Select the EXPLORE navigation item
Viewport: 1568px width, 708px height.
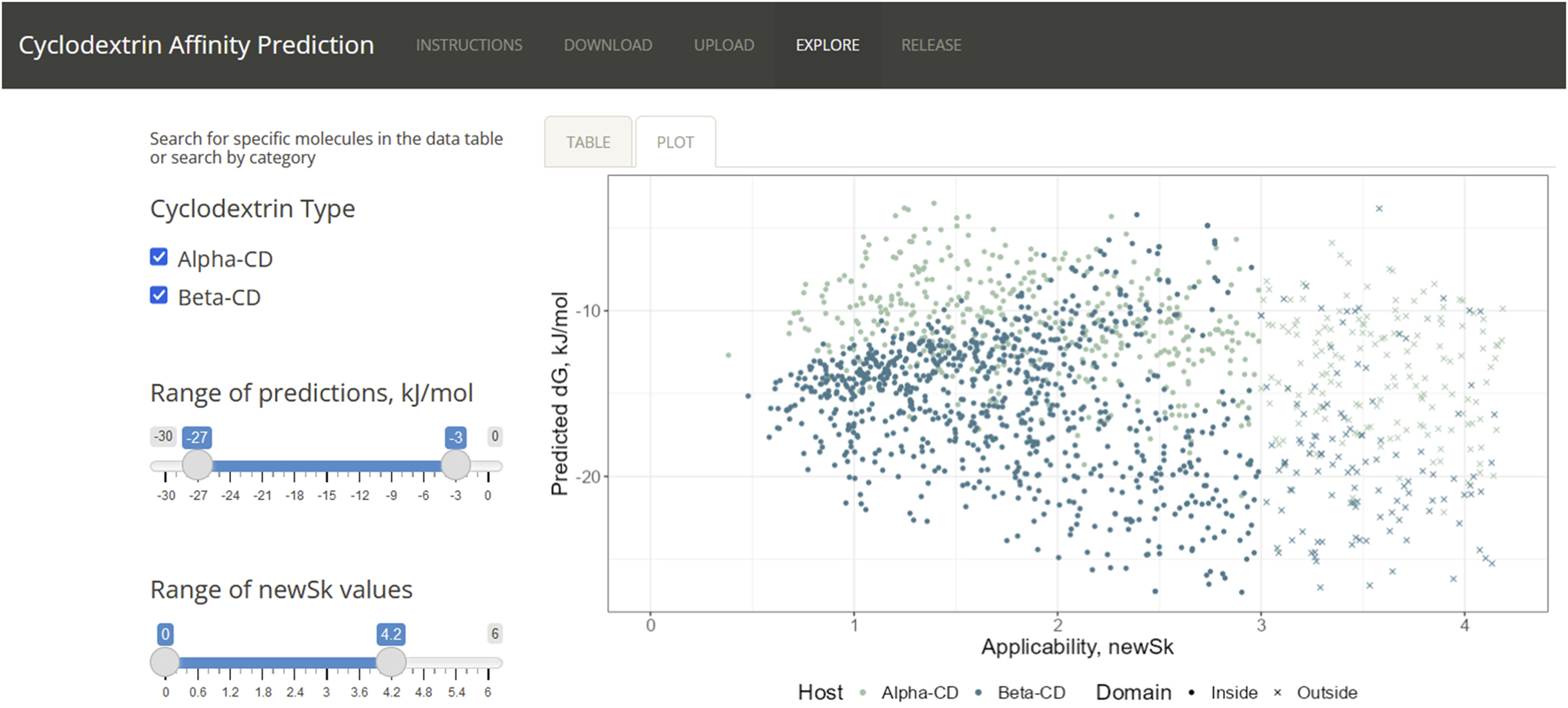[827, 45]
